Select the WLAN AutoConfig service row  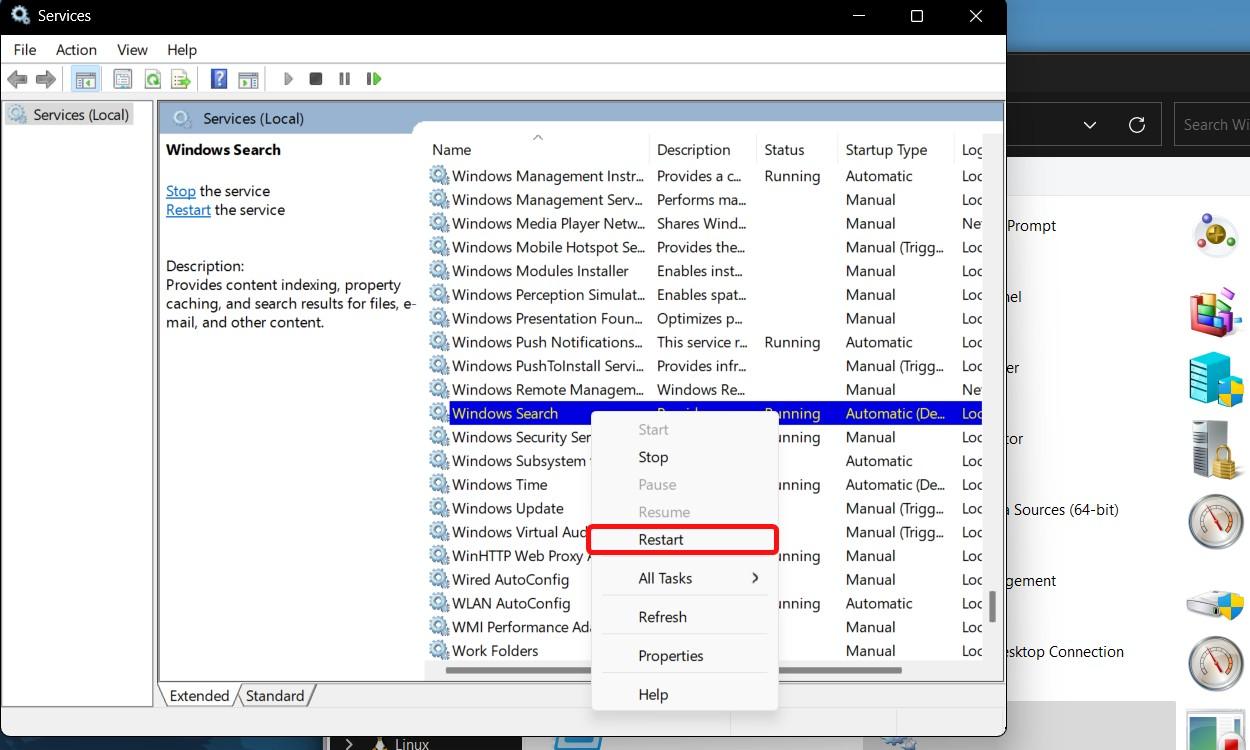[x=705, y=603]
